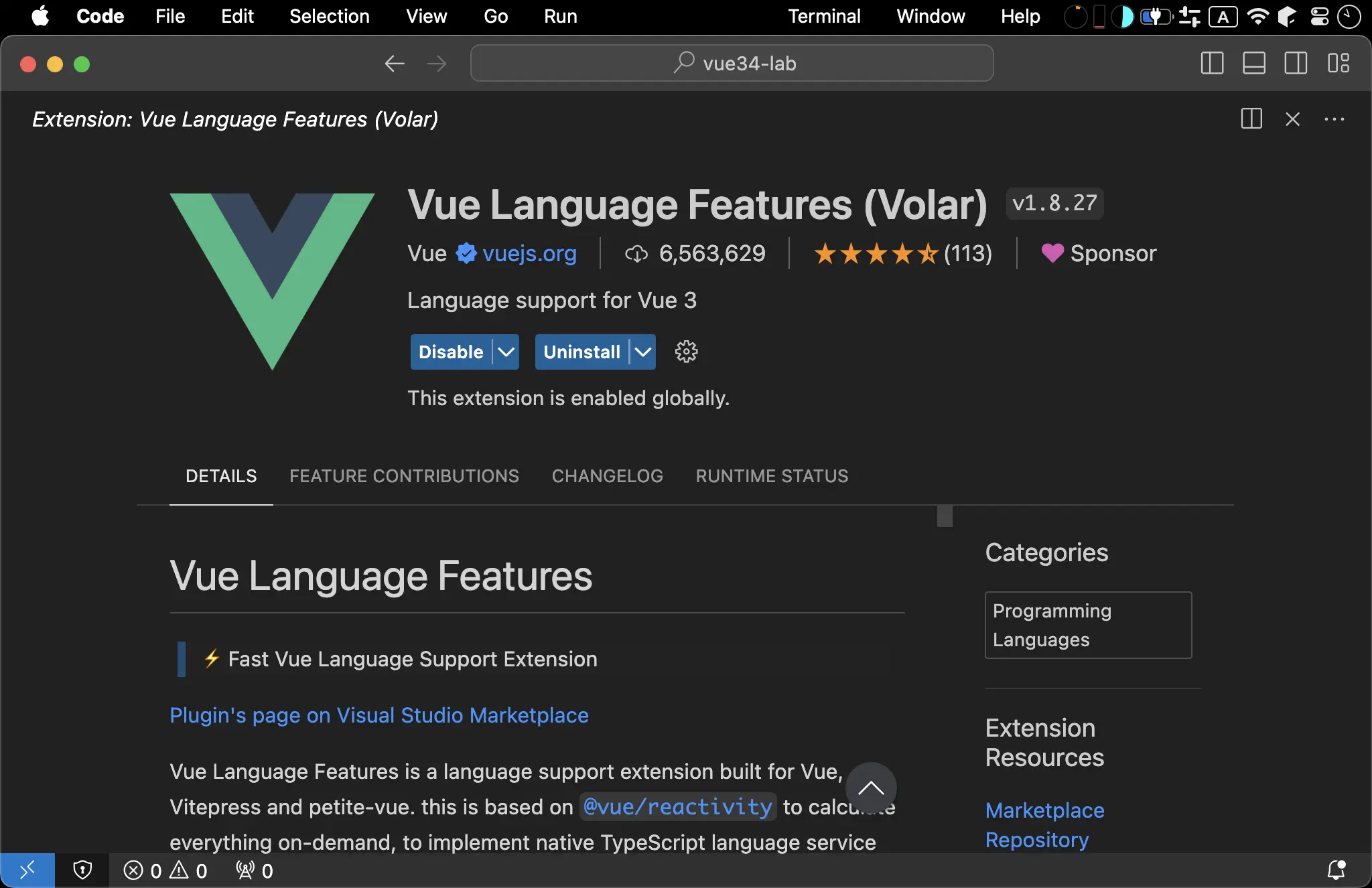Open the Marketplace resource link
This screenshot has width=1372, height=888.
pyautogui.click(x=1044, y=810)
